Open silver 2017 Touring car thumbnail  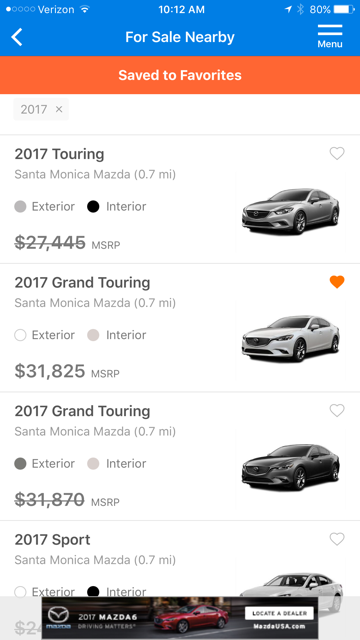(x=290, y=211)
